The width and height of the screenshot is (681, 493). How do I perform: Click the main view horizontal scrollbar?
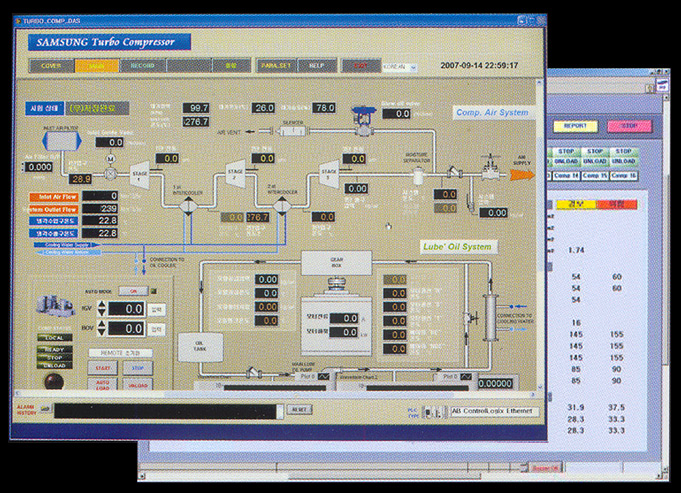(274, 394)
